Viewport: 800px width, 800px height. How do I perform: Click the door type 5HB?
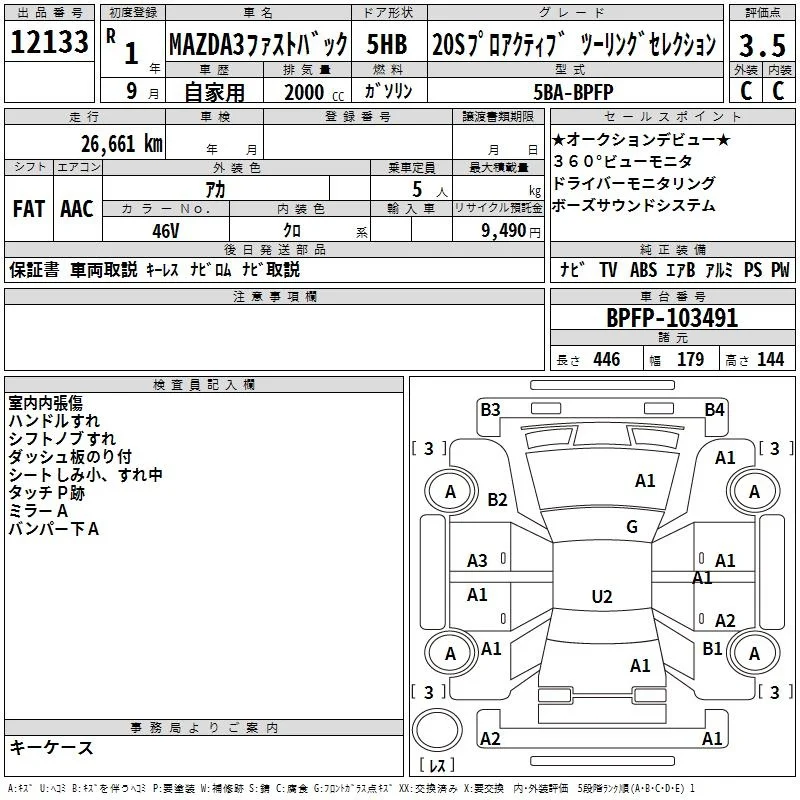click(x=387, y=44)
